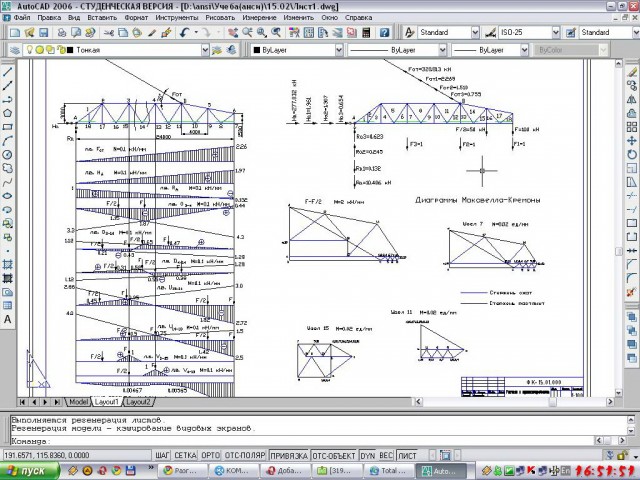Open the Рисовать menu
The width and height of the screenshot is (640, 480).
pyautogui.click(x=220, y=18)
